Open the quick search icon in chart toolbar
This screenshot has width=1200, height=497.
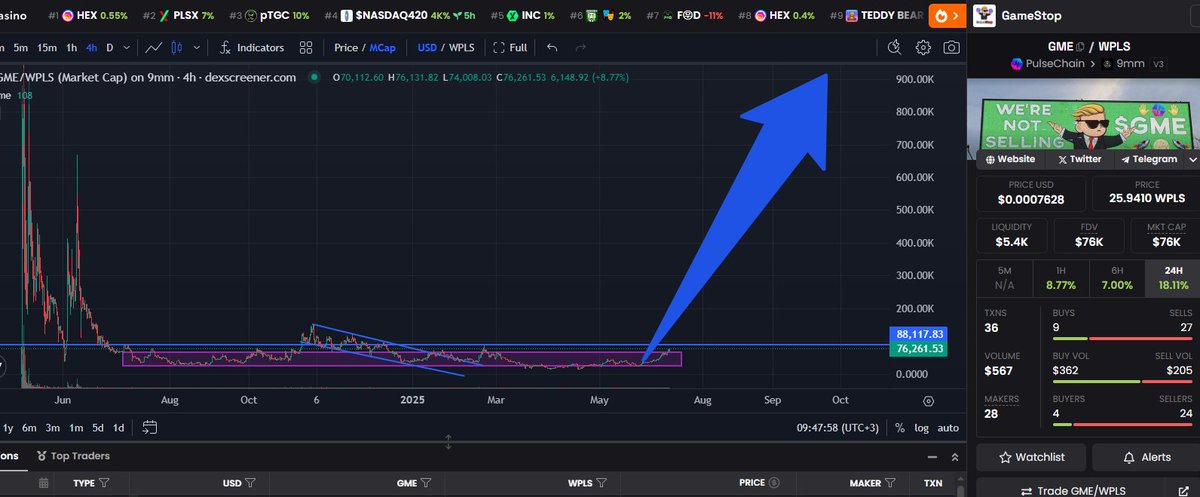point(895,47)
